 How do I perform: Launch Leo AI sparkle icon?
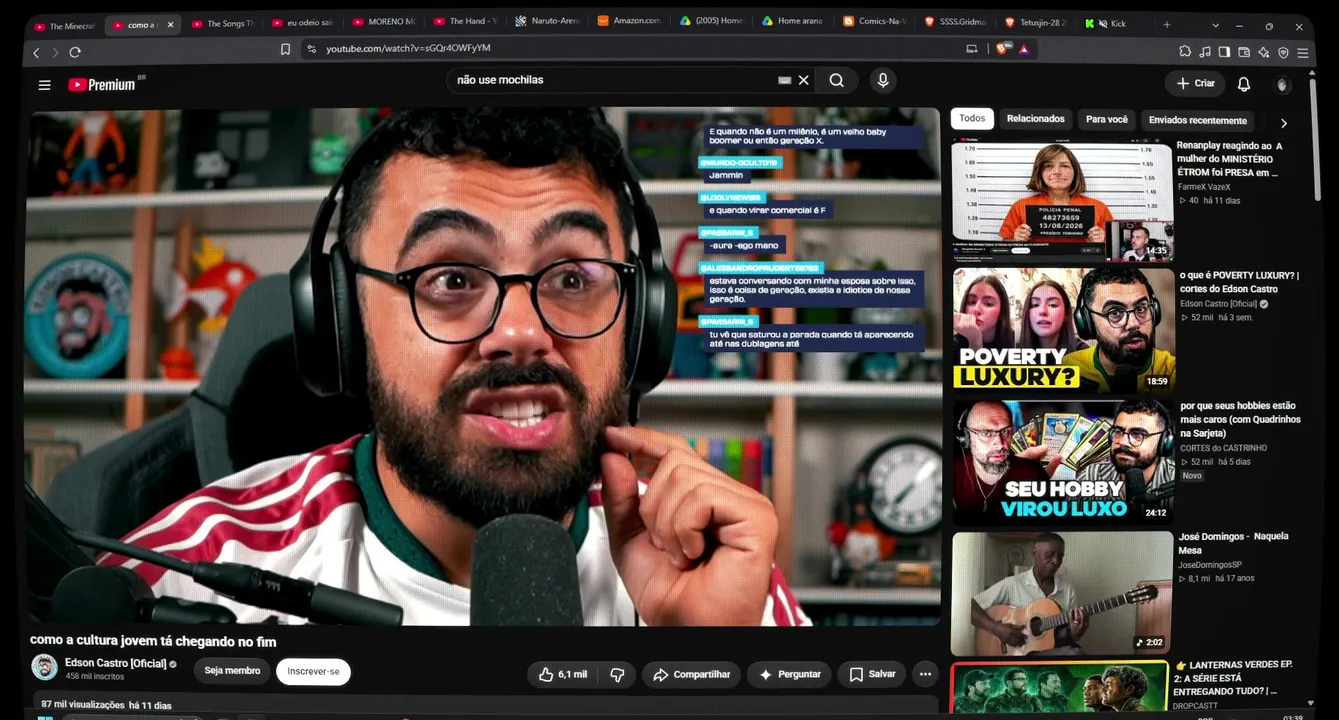tap(1264, 52)
